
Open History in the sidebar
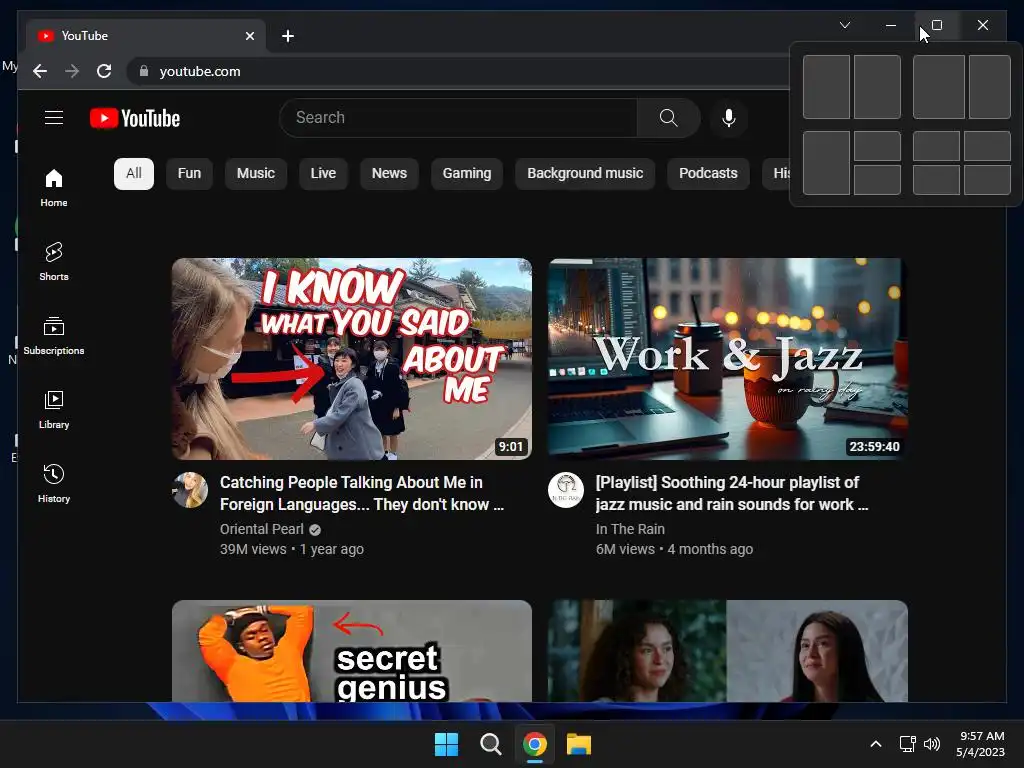pos(54,483)
